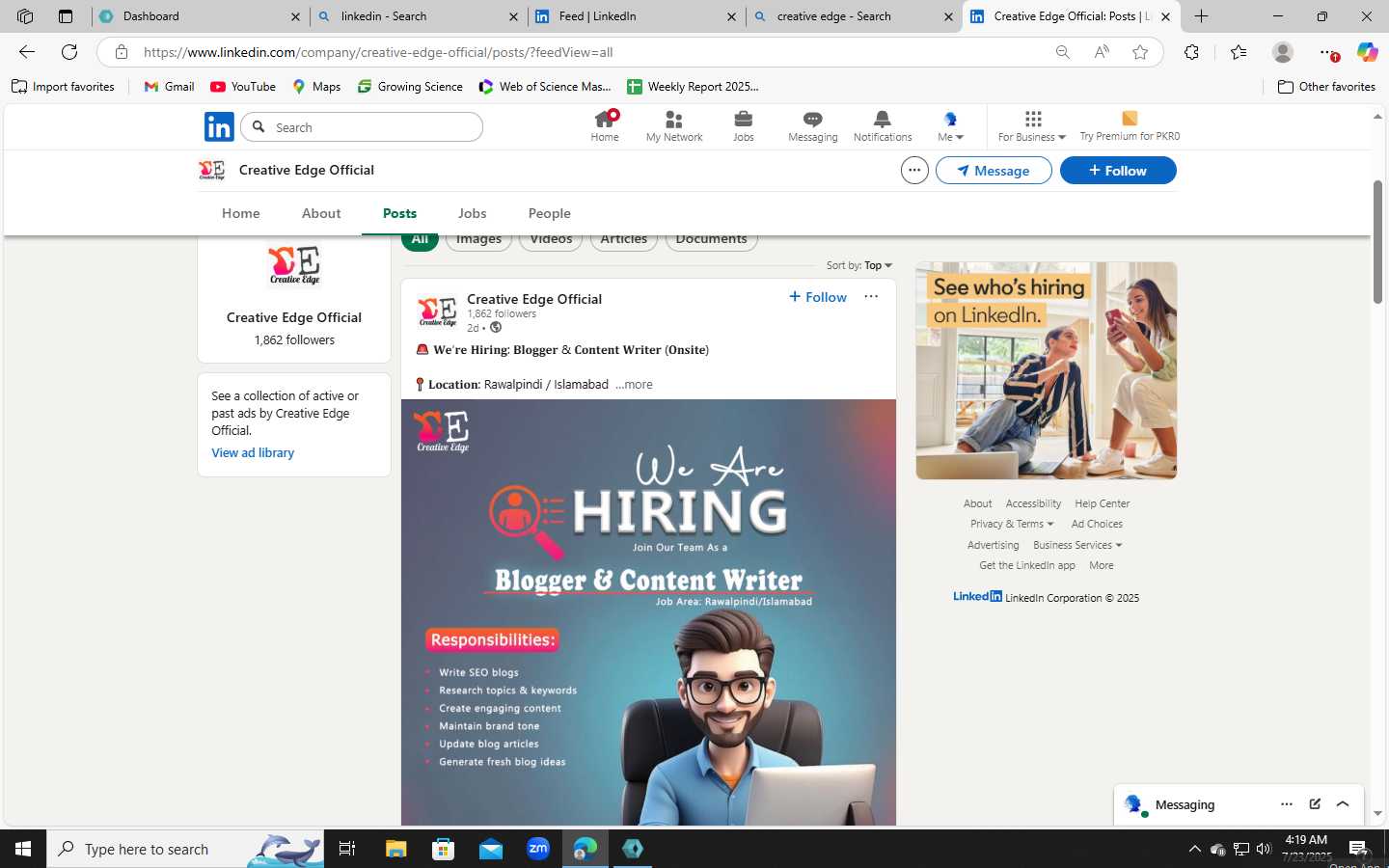This screenshot has height=868, width=1389.
Task: Open a new browser tab
Action: (1201, 16)
